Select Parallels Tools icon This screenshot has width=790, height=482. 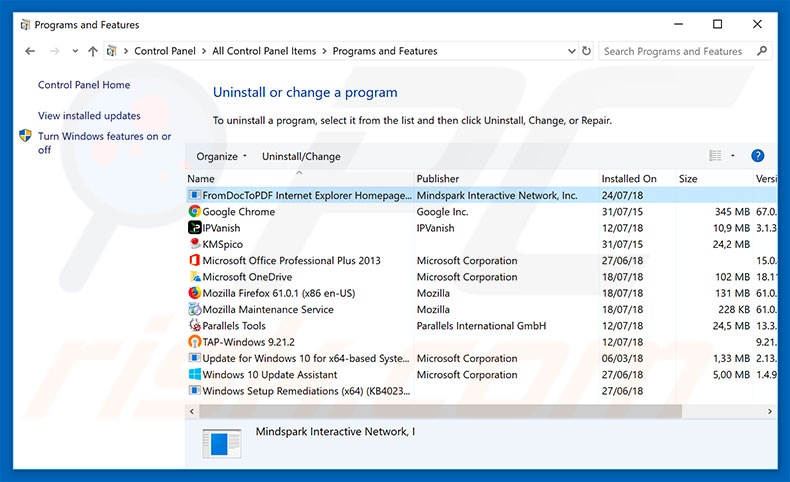tap(194, 325)
